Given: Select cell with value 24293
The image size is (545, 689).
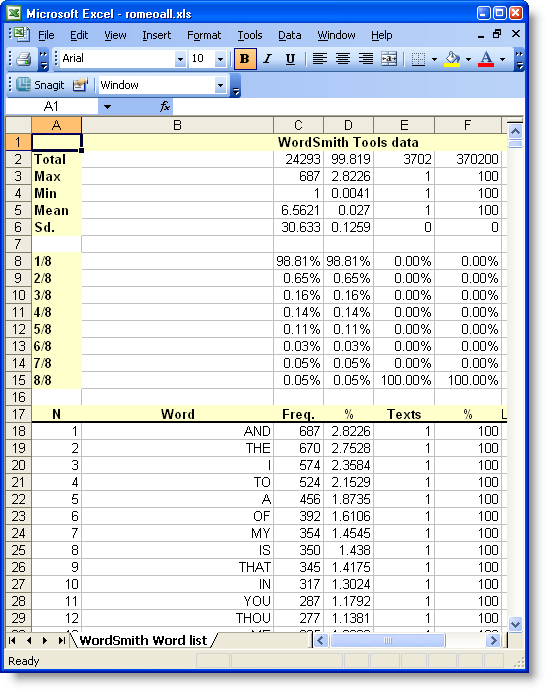Looking at the screenshot, I should (x=298, y=159).
